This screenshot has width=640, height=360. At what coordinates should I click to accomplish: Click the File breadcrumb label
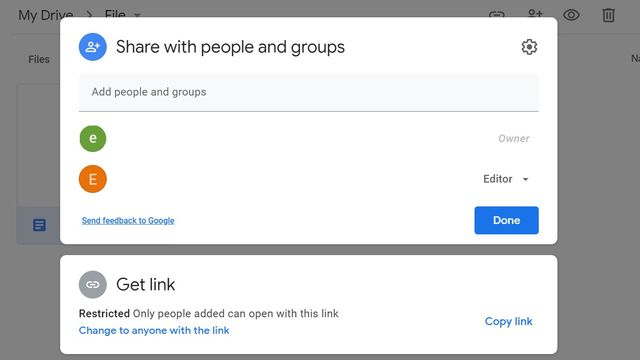115,14
